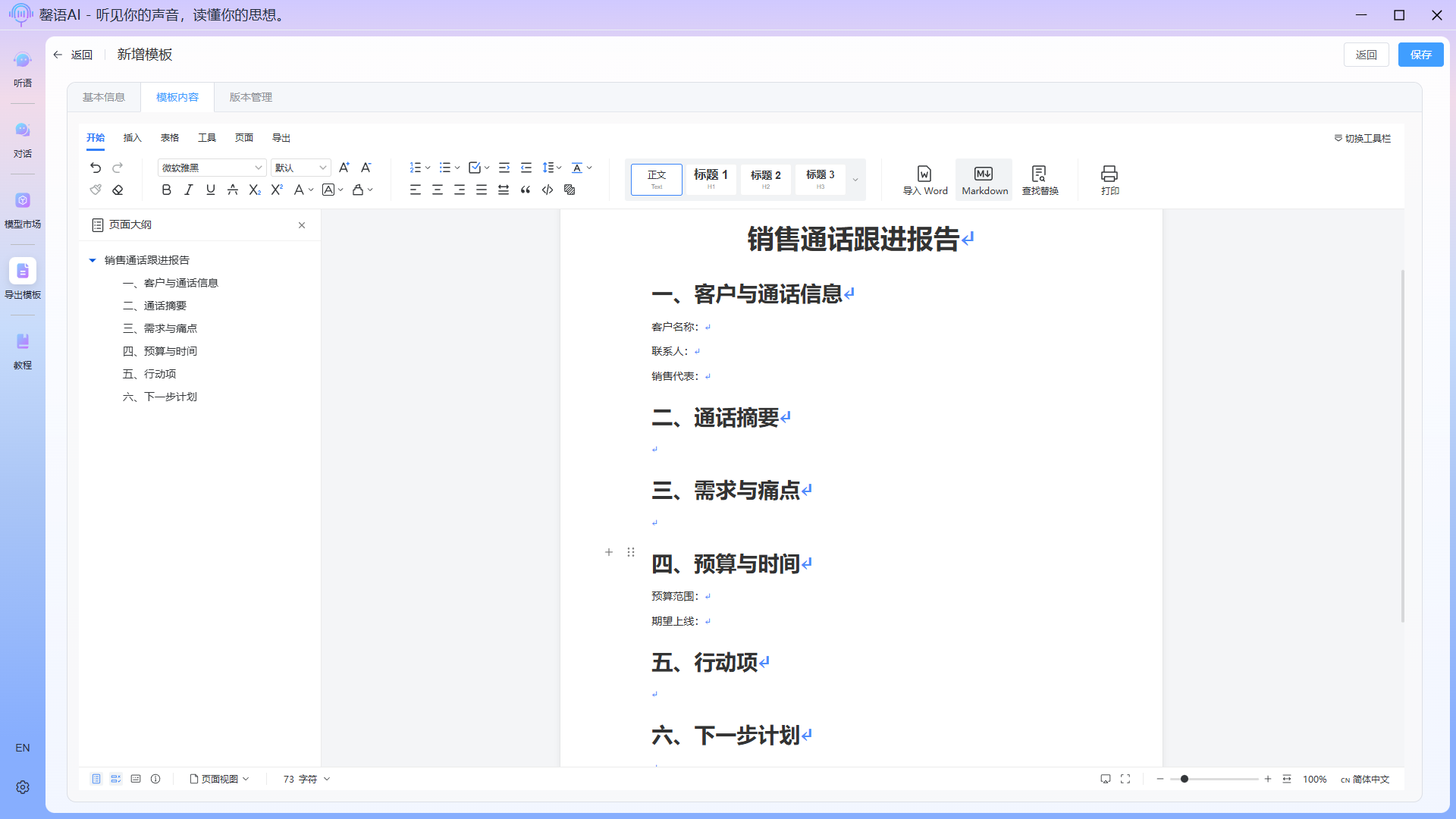Toggle italic formatting
The image size is (1456, 819).
click(x=189, y=190)
